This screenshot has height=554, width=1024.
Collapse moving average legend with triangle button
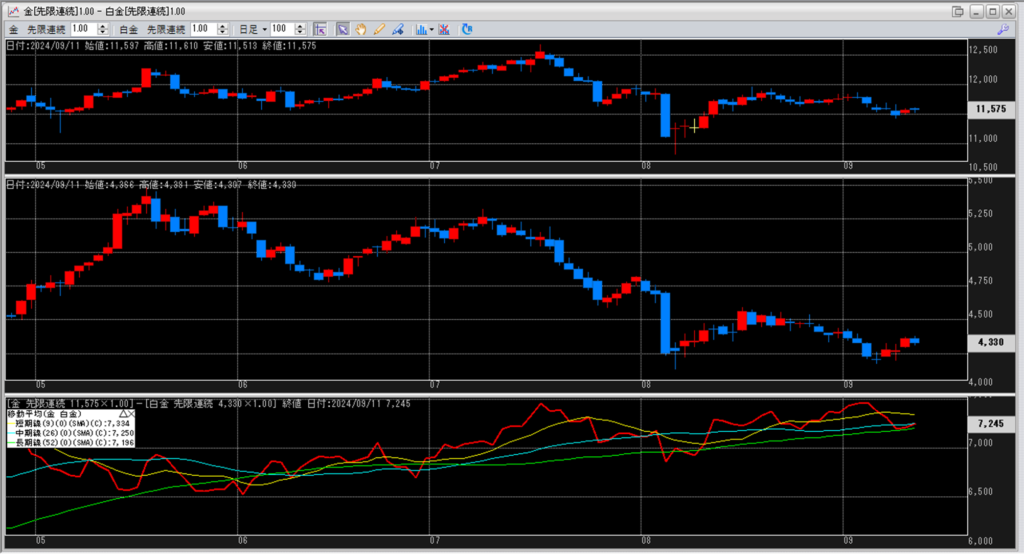[x=122, y=413]
